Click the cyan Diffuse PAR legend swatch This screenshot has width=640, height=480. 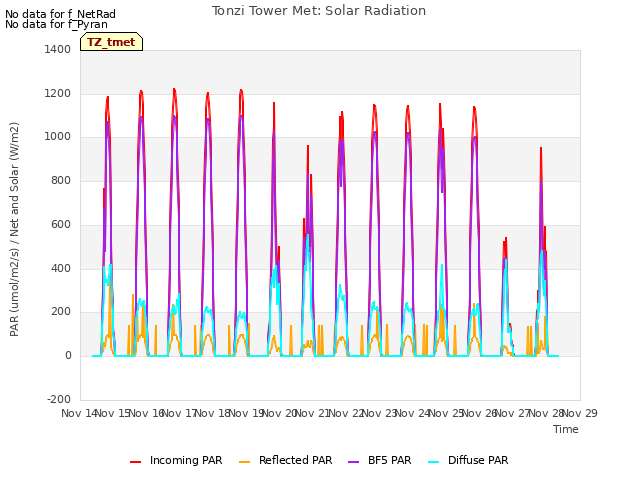(x=434, y=462)
